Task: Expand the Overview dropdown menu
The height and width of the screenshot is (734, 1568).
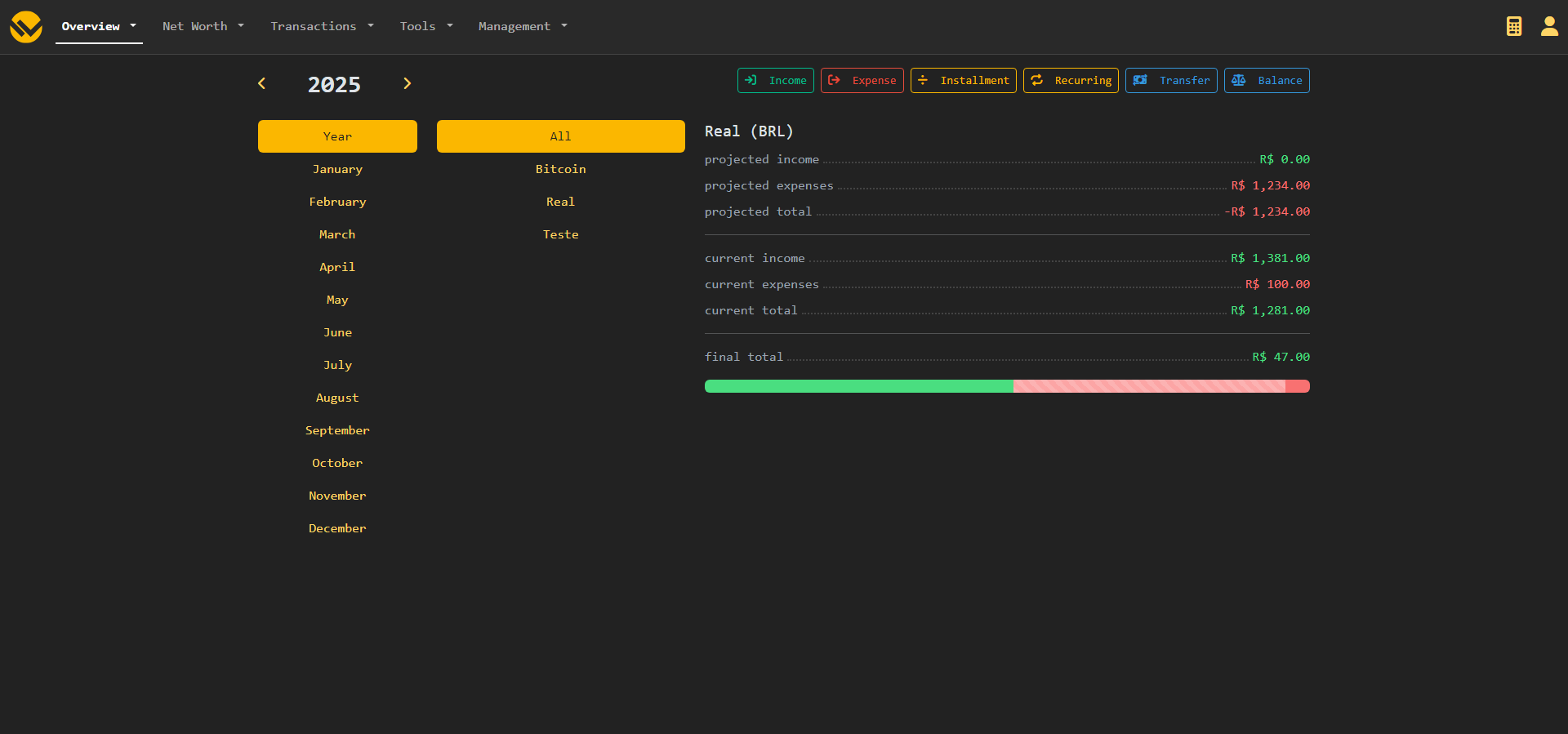Action: point(99,26)
